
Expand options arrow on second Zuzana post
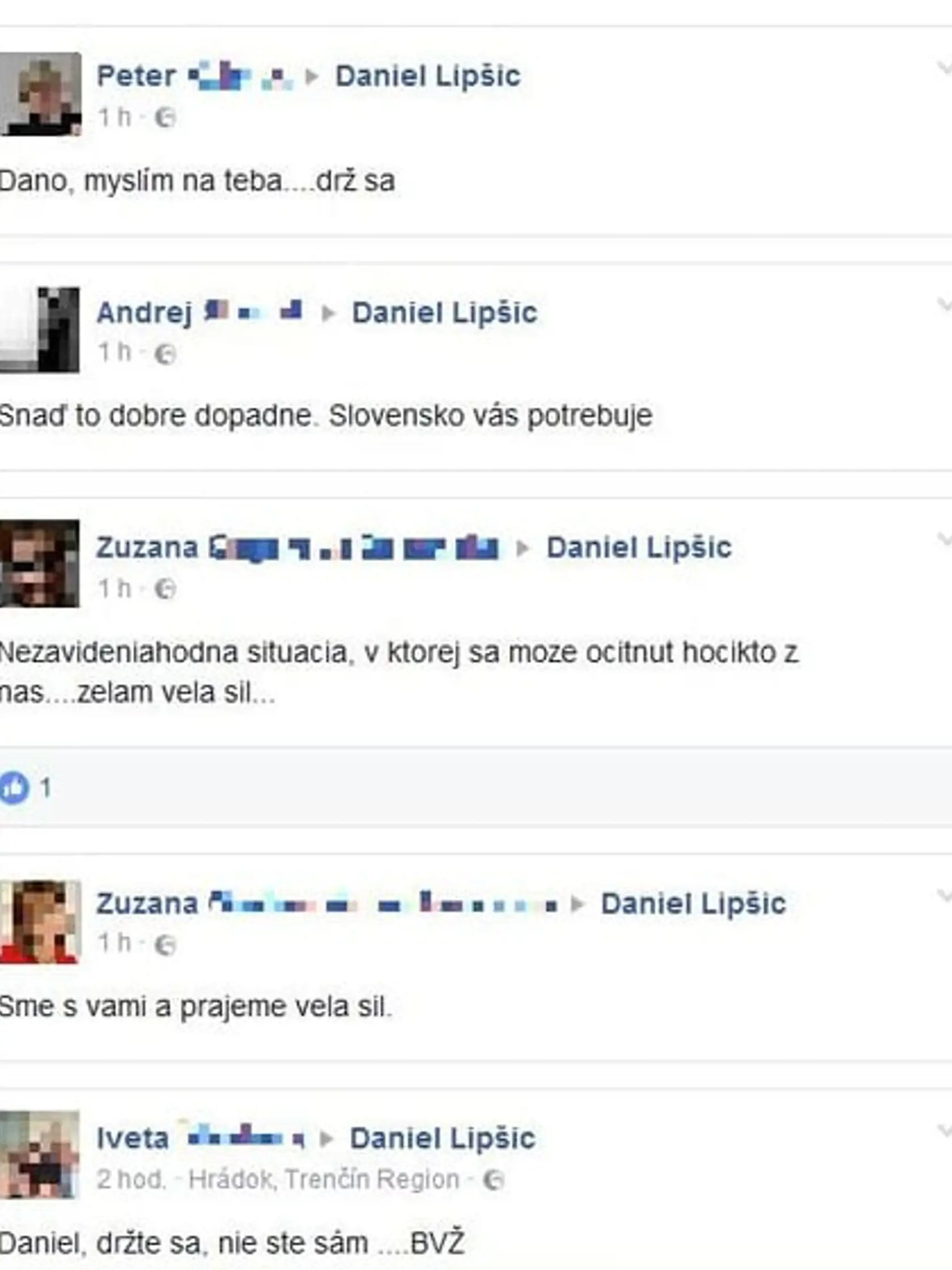(x=944, y=896)
